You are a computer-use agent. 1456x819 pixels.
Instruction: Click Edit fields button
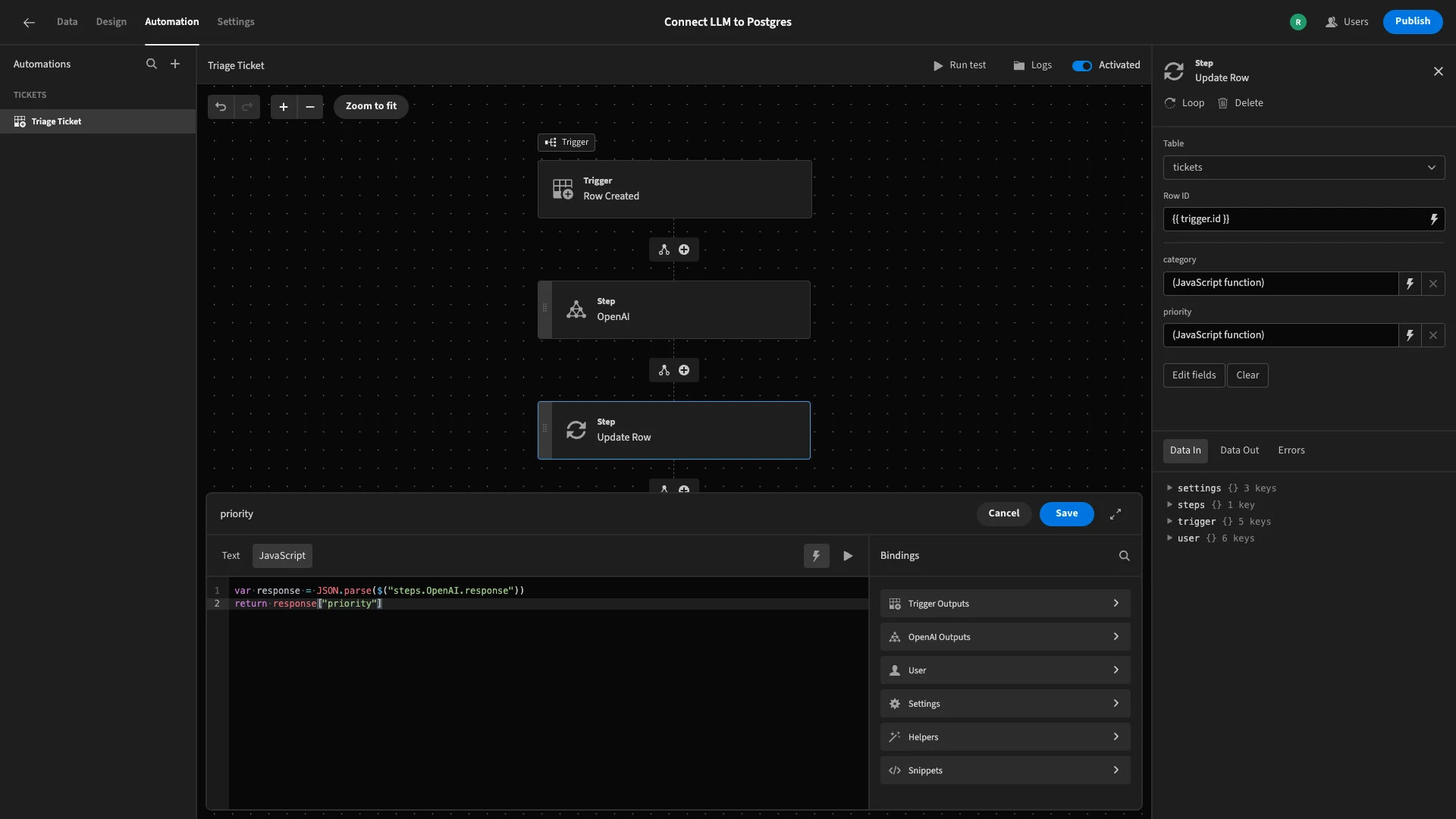(x=1194, y=375)
